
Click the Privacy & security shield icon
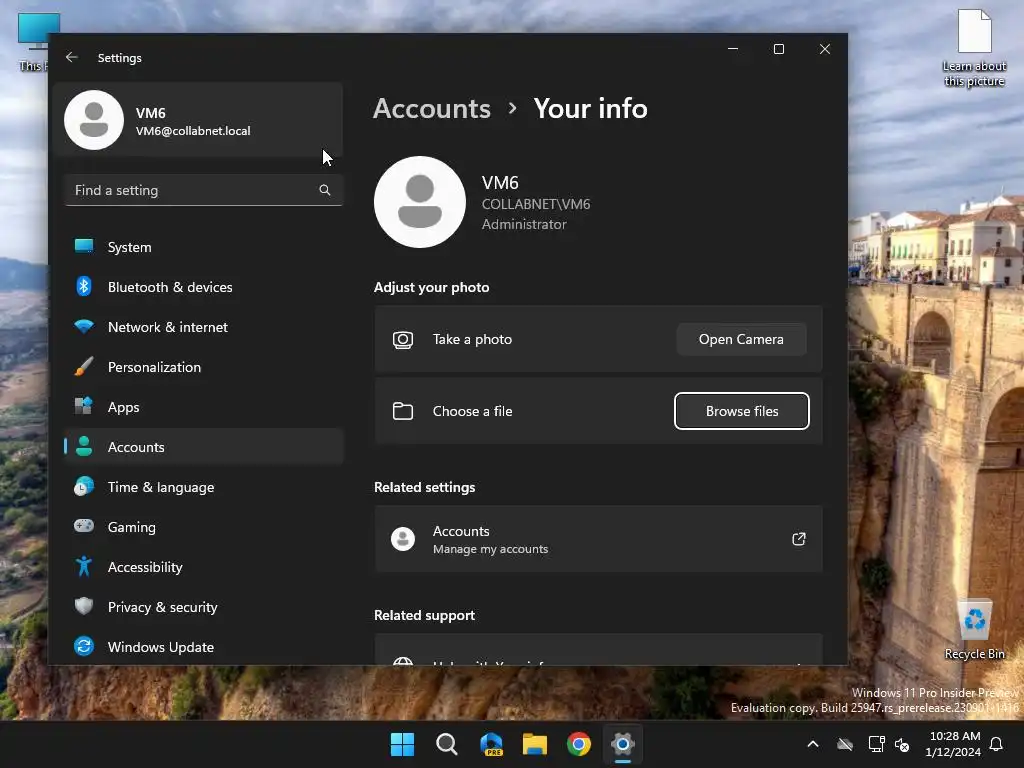coord(84,606)
